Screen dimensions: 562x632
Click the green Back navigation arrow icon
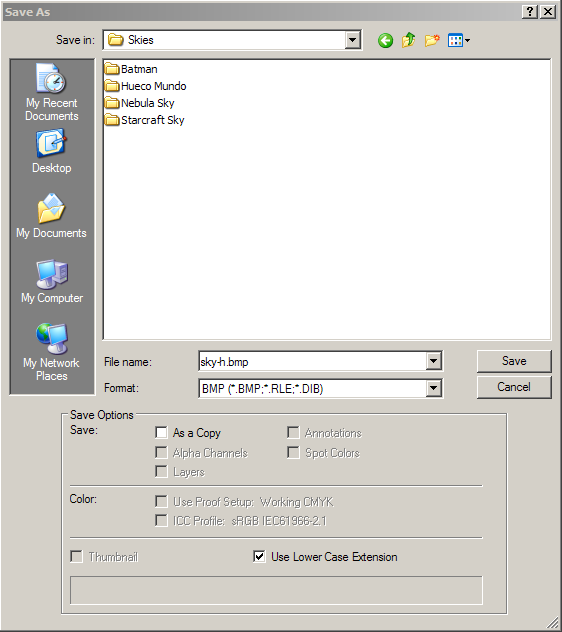tap(385, 40)
